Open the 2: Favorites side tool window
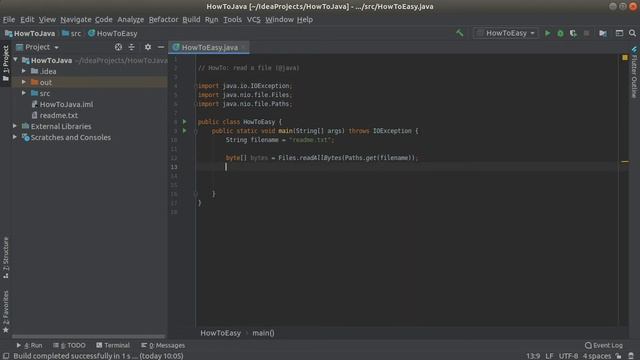Image resolution: width=640 pixels, height=360 pixels. (6, 312)
